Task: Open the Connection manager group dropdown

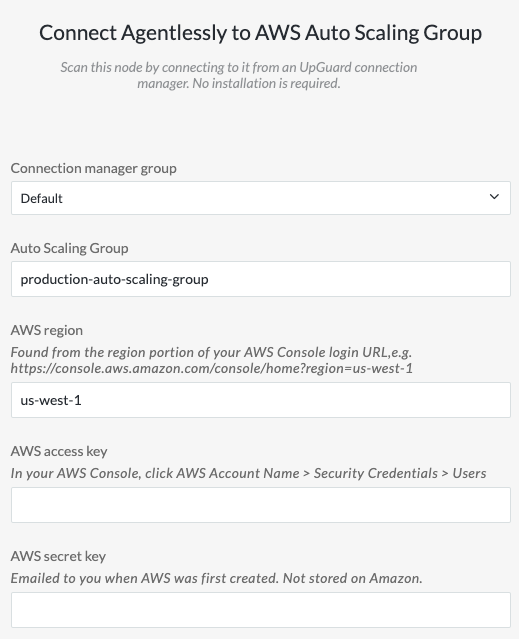Action: coord(261,198)
